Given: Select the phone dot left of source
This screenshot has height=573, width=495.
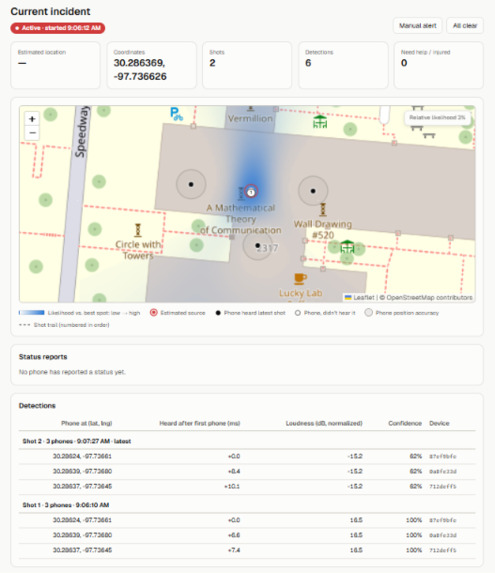Looking at the screenshot, I should click(x=191, y=185).
